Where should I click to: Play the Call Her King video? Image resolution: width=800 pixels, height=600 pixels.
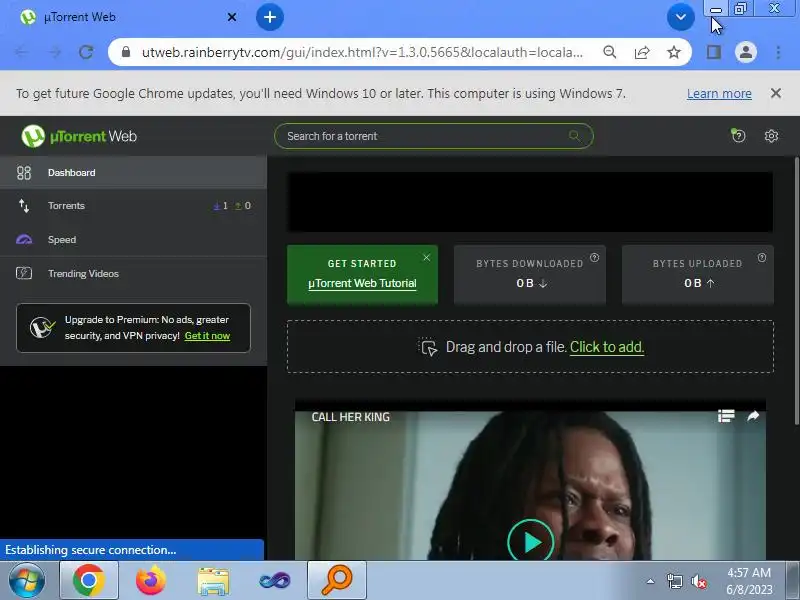pos(531,542)
